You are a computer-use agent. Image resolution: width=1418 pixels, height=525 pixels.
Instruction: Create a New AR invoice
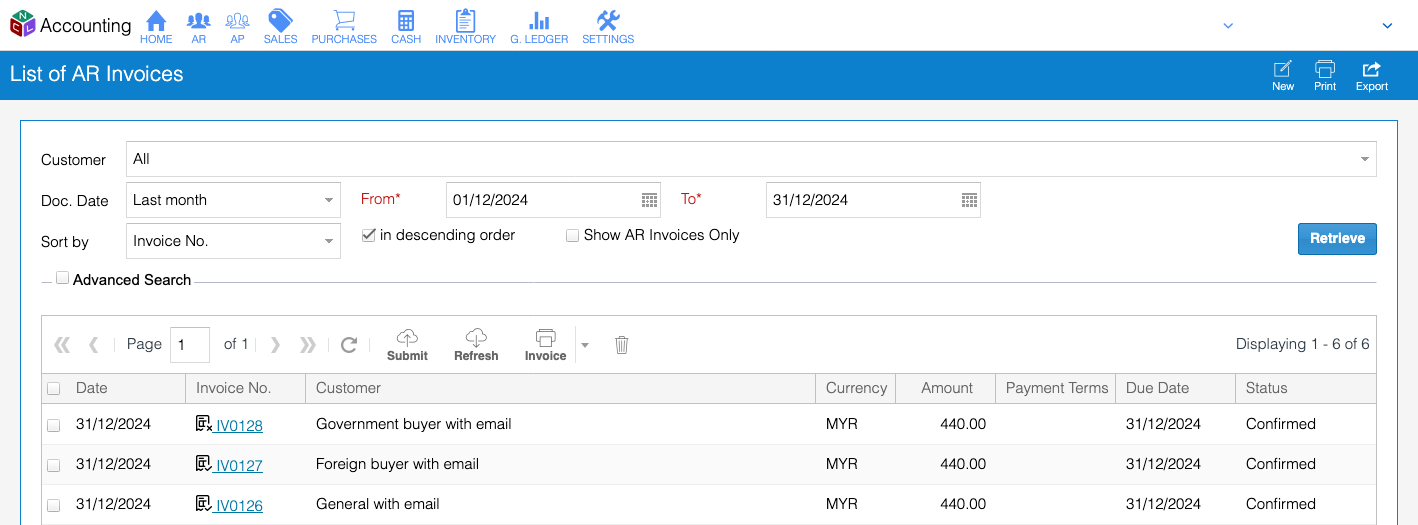1283,76
